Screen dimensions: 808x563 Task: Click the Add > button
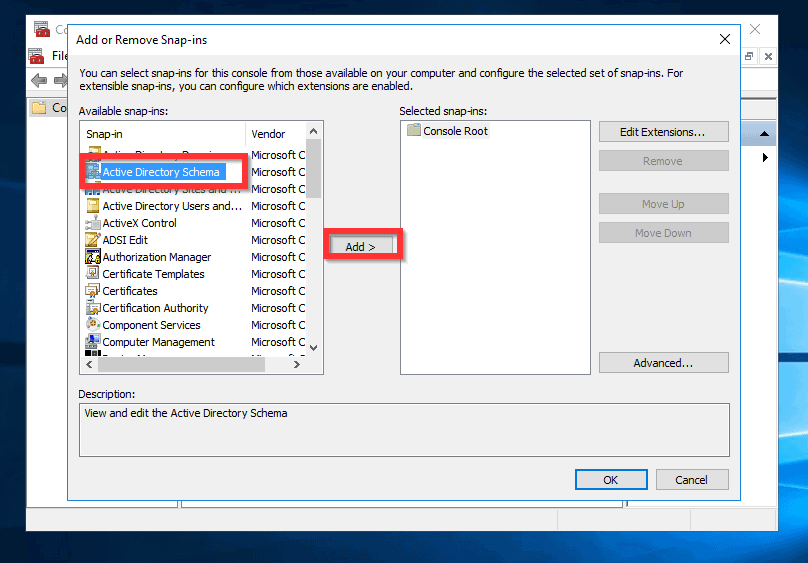click(x=360, y=247)
